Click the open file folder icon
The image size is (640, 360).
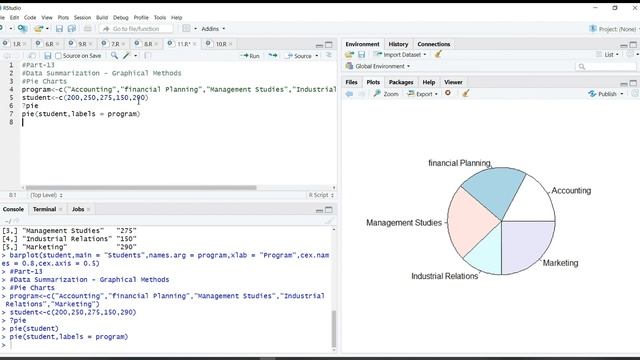point(38,29)
